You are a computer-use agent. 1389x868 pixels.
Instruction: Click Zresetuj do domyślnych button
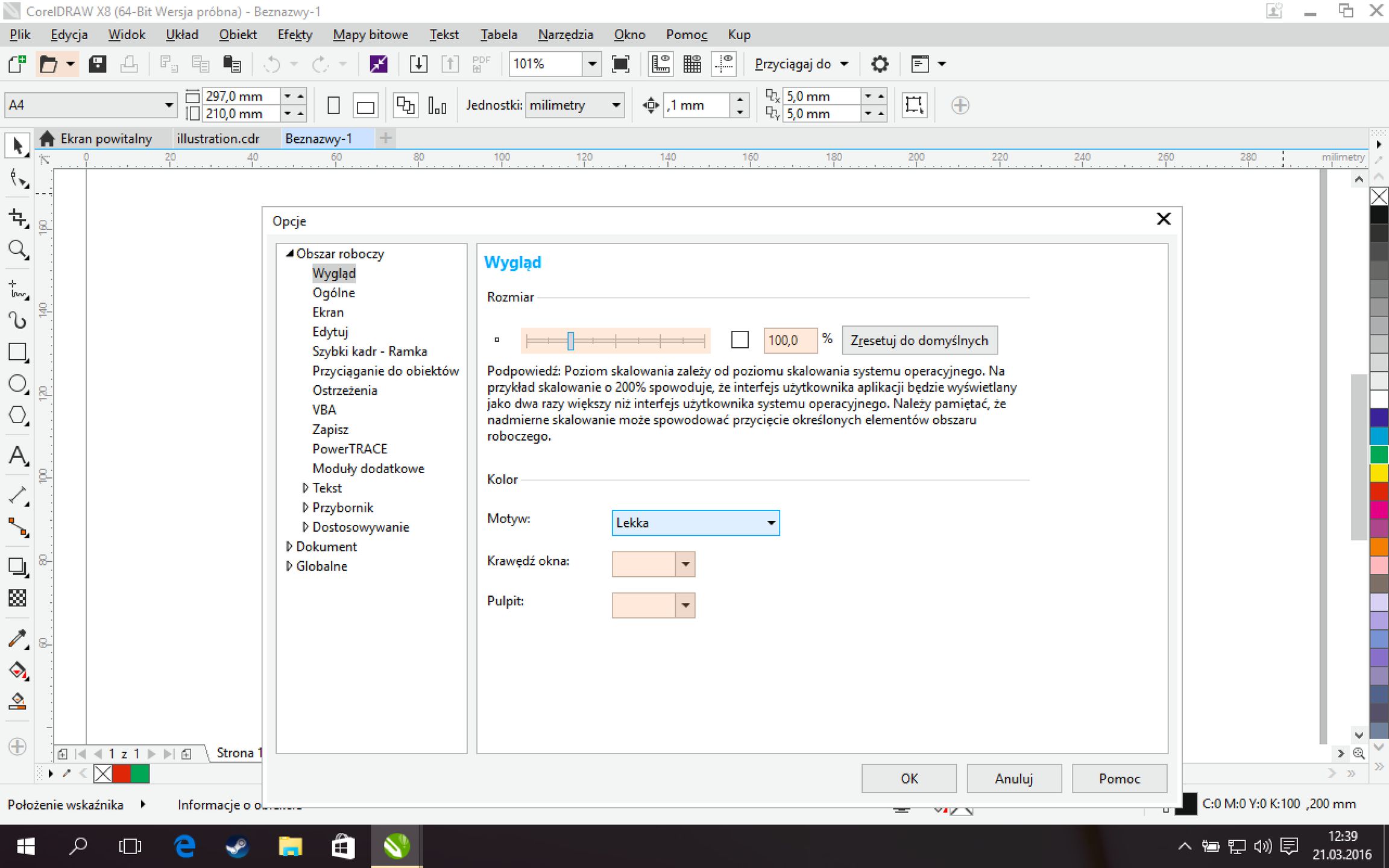[x=919, y=341]
